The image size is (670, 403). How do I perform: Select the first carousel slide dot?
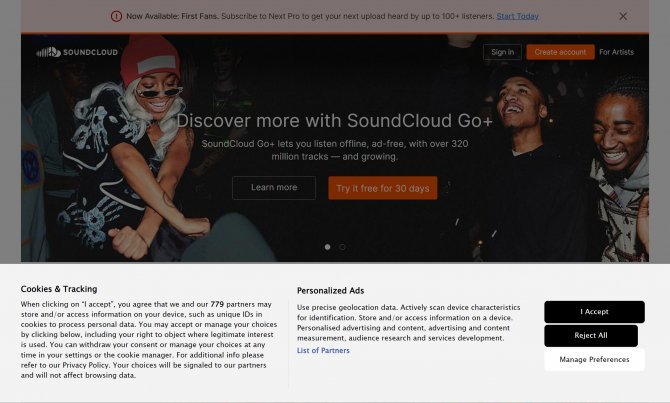tap(328, 247)
